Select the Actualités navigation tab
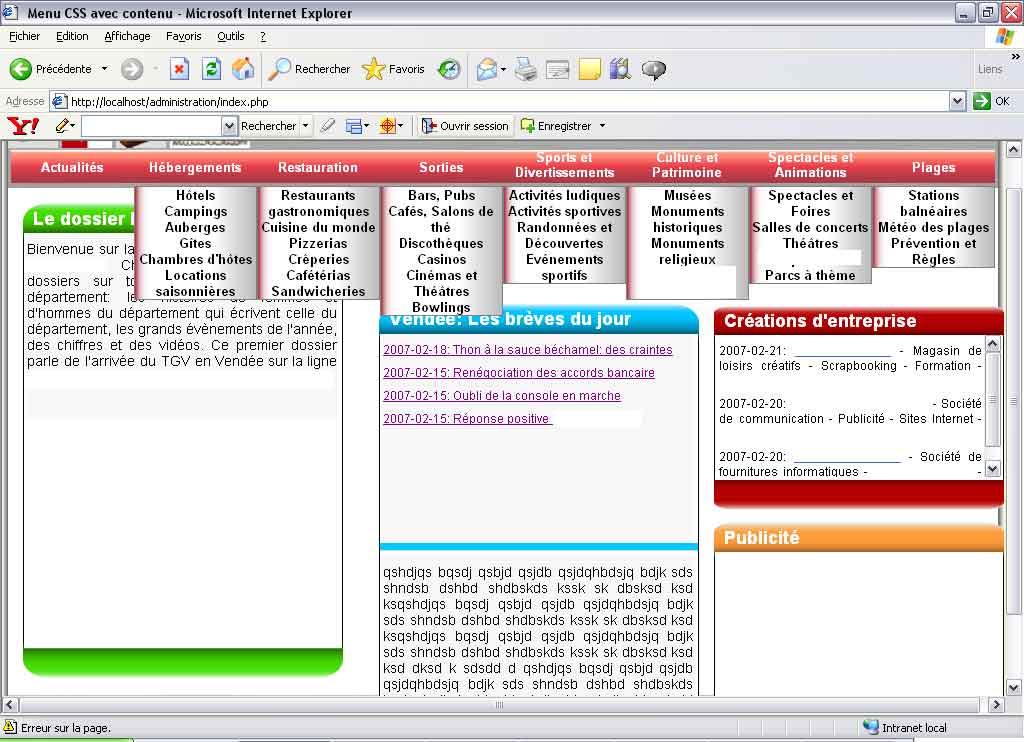Image resolution: width=1024 pixels, height=742 pixels. tap(72, 167)
